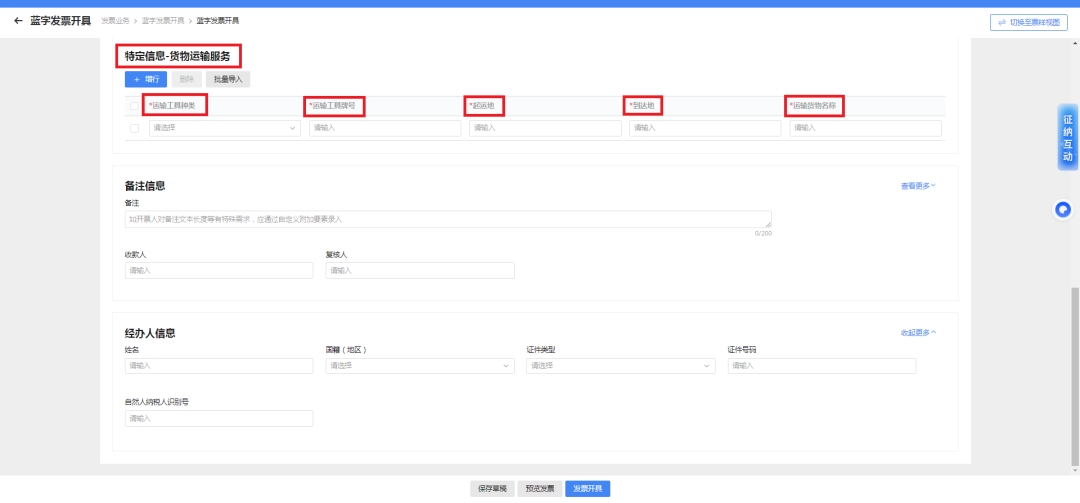Viewport: 1080px width, 503px height.
Task: Open the 证件类型 dropdown
Action: tap(621, 366)
